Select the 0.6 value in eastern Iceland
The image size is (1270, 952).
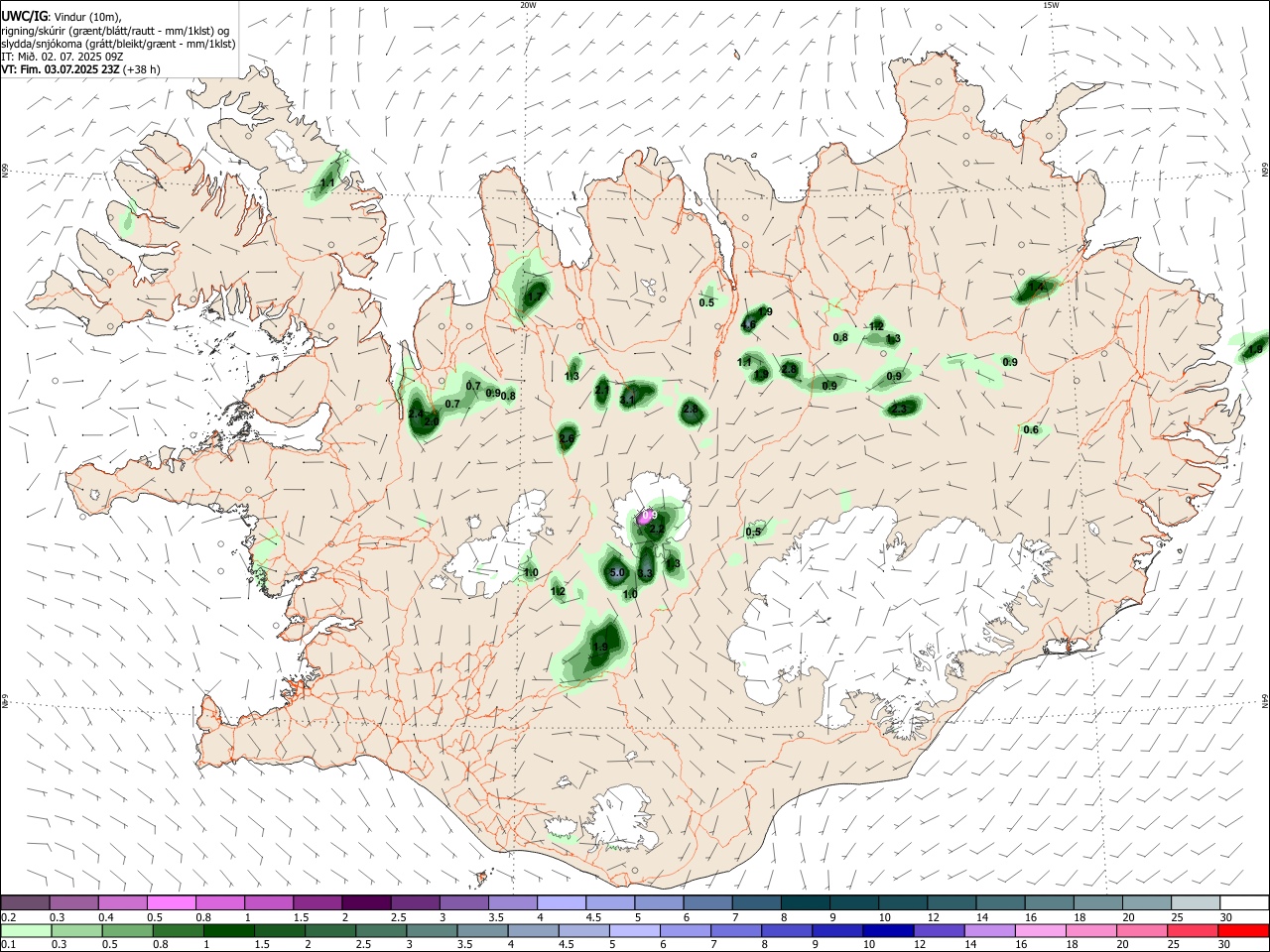(x=1031, y=429)
